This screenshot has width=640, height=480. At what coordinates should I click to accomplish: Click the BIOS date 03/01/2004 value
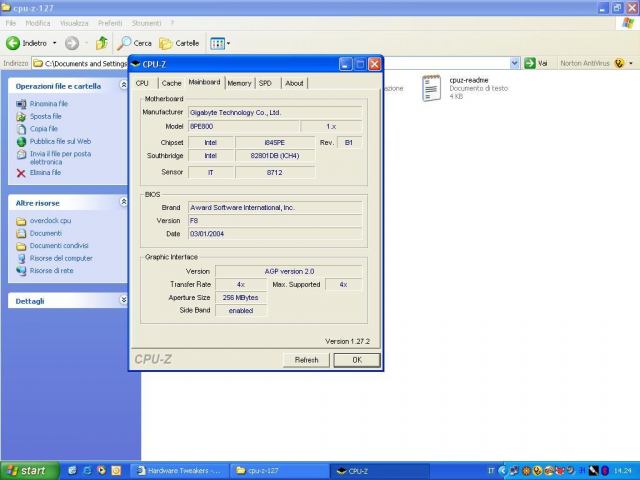207,234
